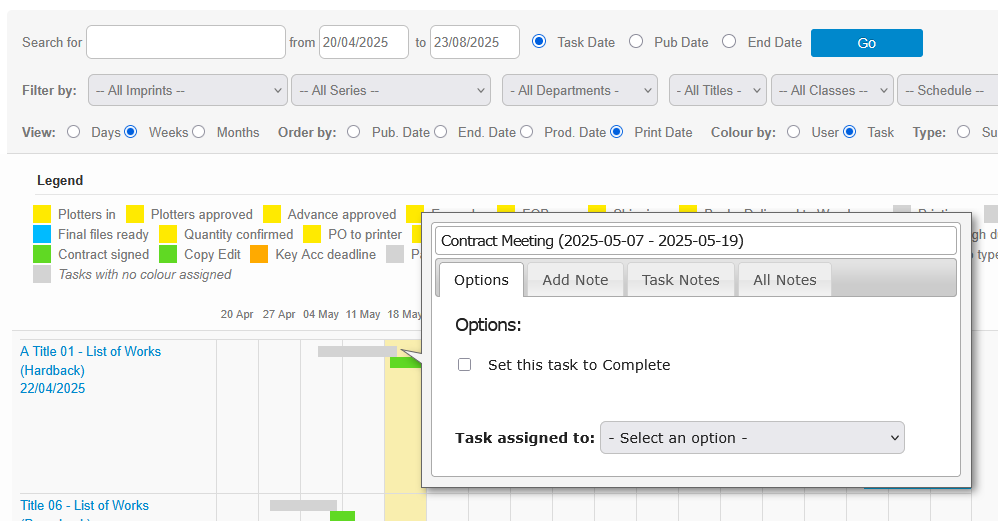Order by Print Date radio button

[x=616, y=132]
